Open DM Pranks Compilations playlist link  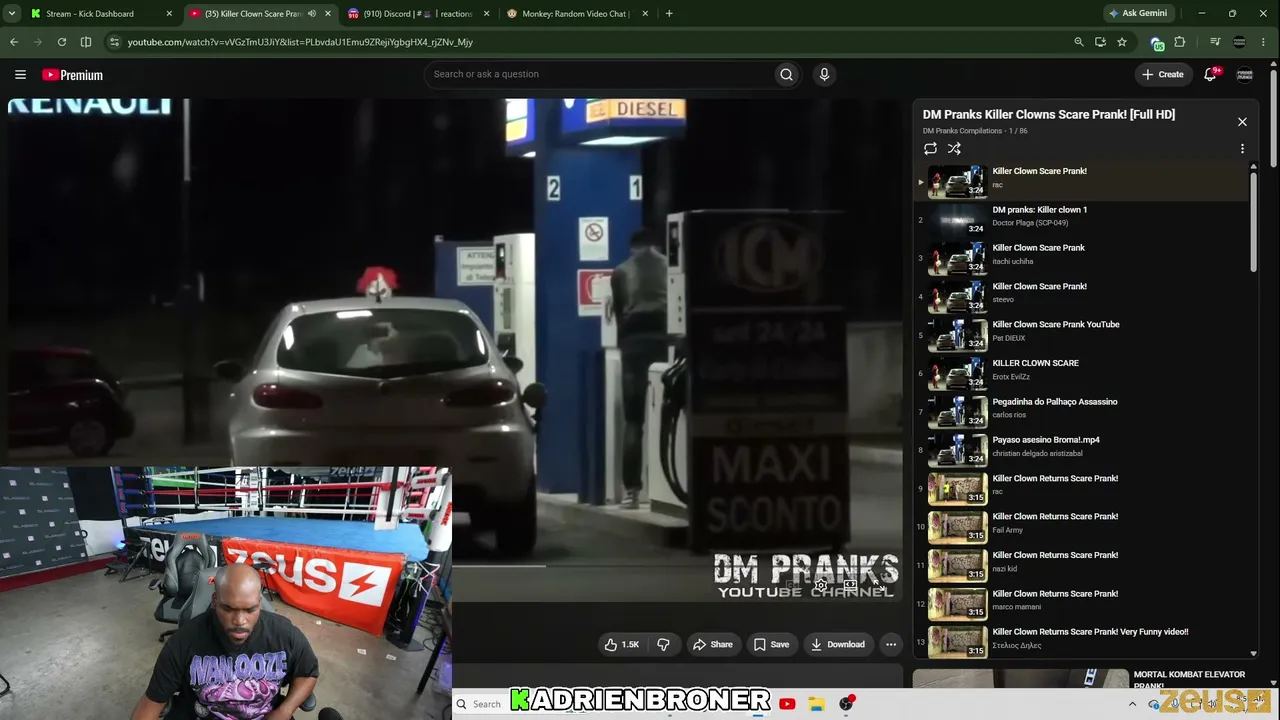pyautogui.click(x=962, y=131)
